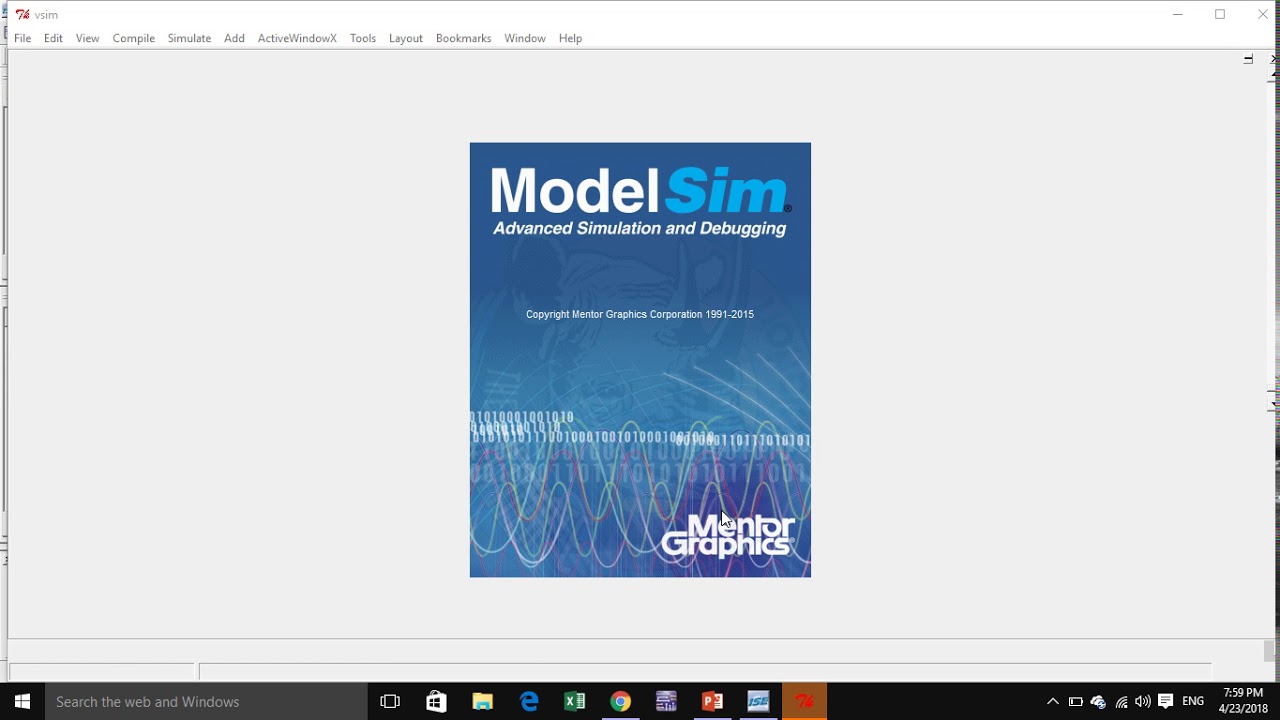Minimize the vsim window

point(1177,14)
